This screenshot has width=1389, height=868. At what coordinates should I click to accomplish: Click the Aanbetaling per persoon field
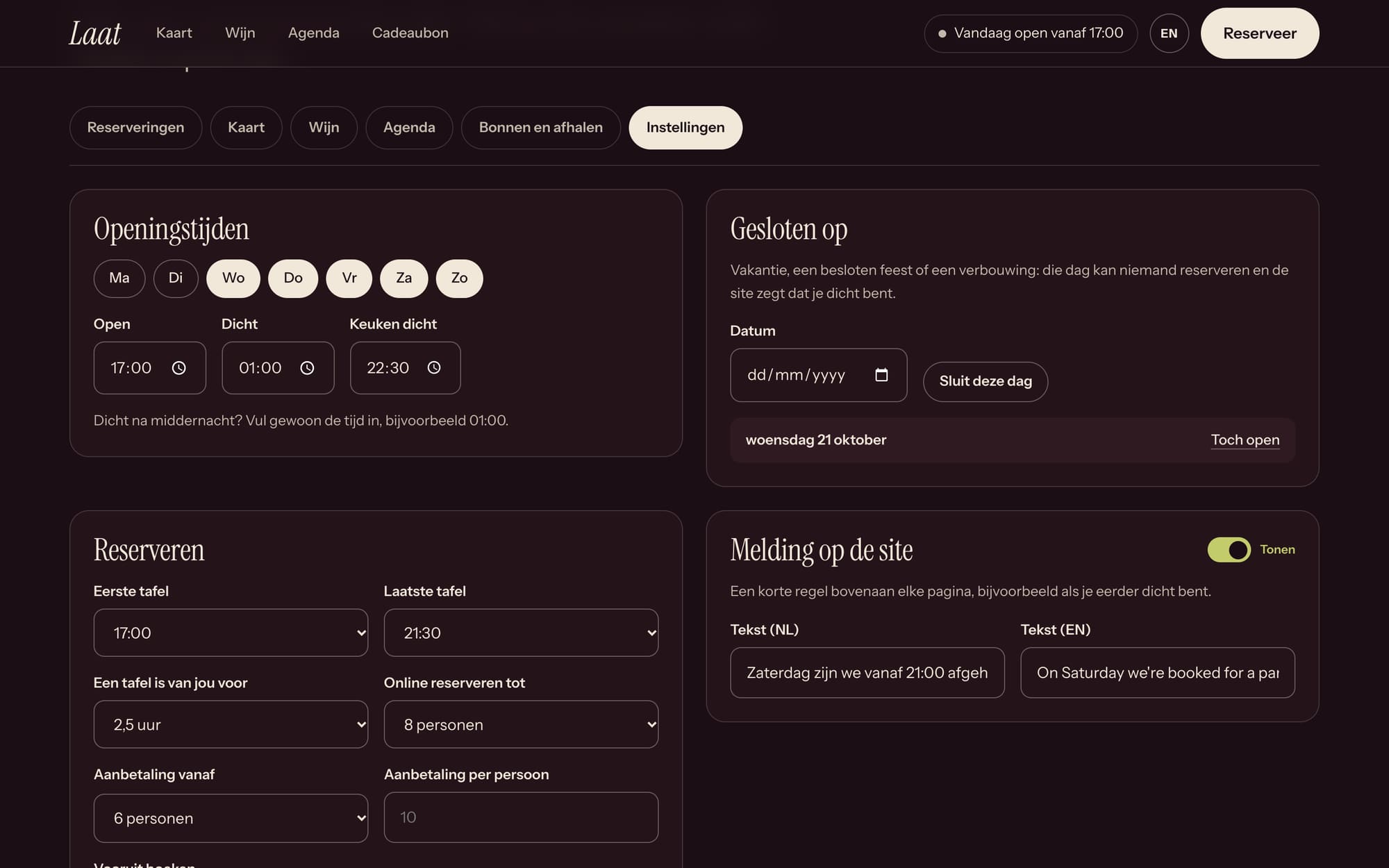point(521,817)
